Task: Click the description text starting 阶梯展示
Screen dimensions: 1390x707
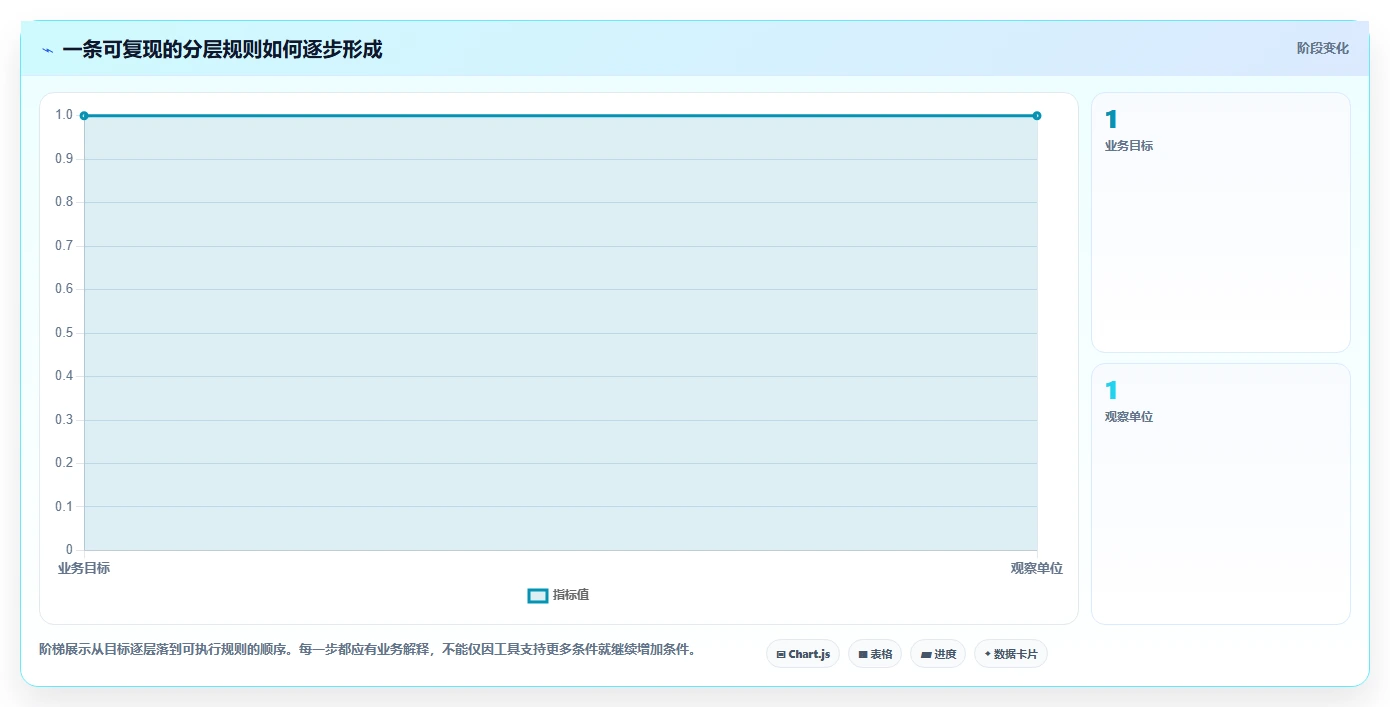Action: 367,650
